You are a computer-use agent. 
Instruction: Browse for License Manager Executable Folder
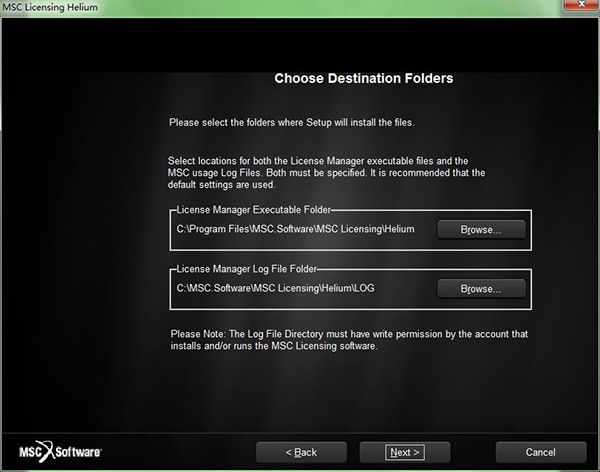tap(481, 229)
